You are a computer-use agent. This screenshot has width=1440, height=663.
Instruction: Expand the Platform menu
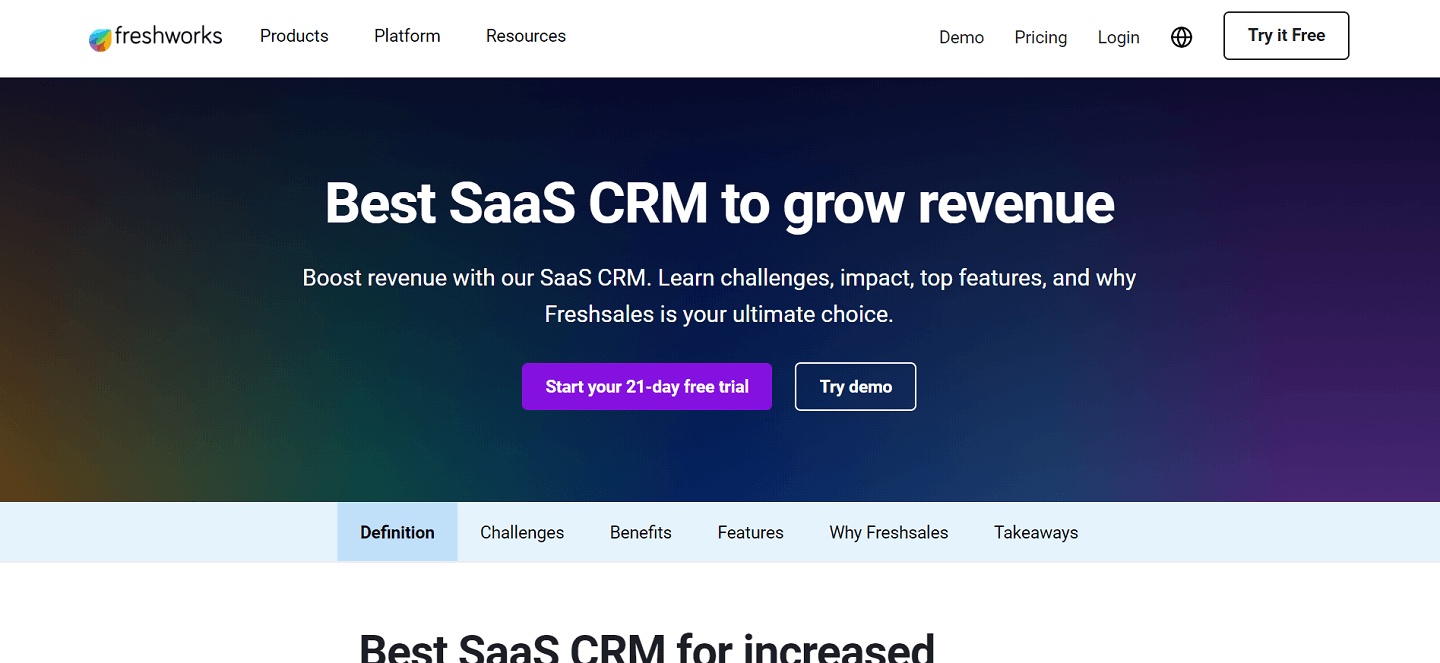coord(406,36)
